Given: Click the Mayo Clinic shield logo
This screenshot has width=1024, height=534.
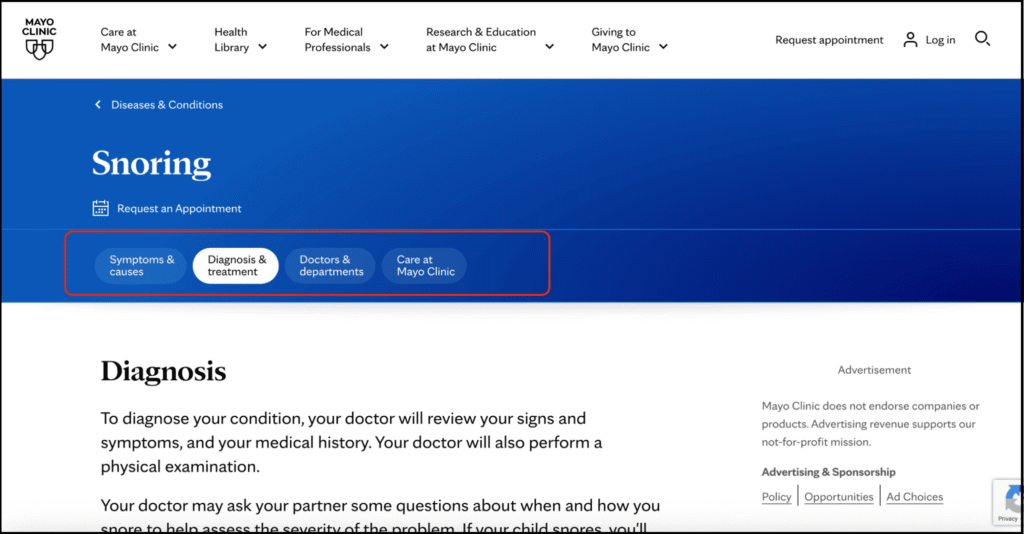Looking at the screenshot, I should pyautogui.click(x=39, y=39).
